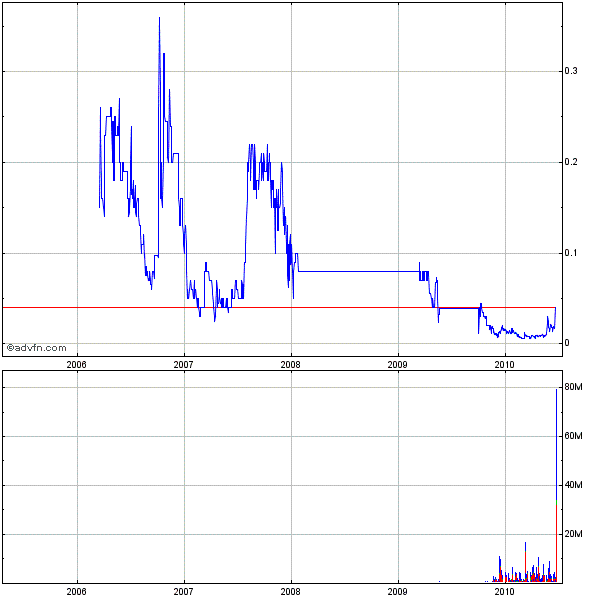The image size is (600, 600).
Task: Click the 0 price axis label
Action: tap(566, 344)
